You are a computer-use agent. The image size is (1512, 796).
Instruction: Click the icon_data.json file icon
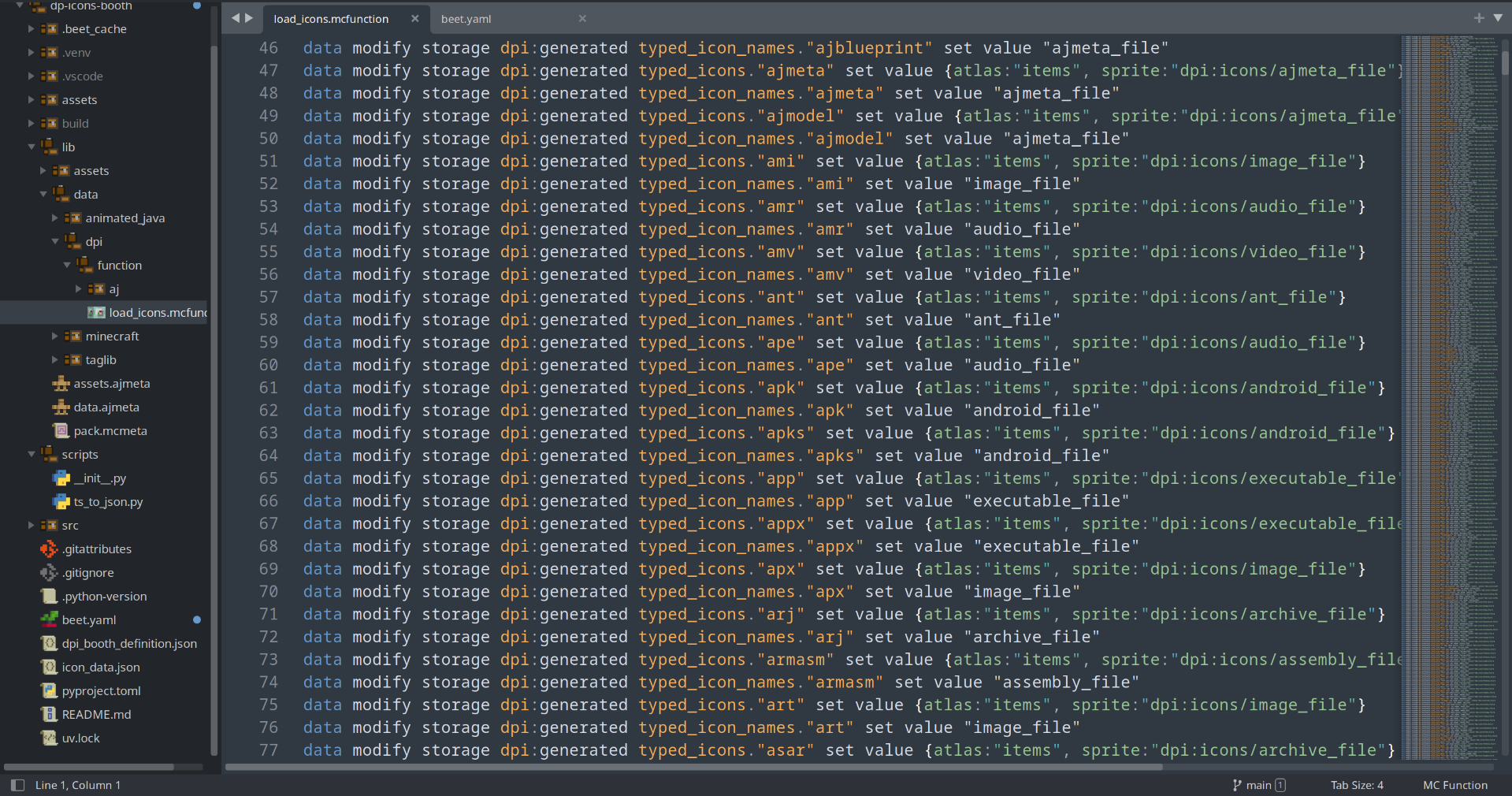pyautogui.click(x=49, y=668)
